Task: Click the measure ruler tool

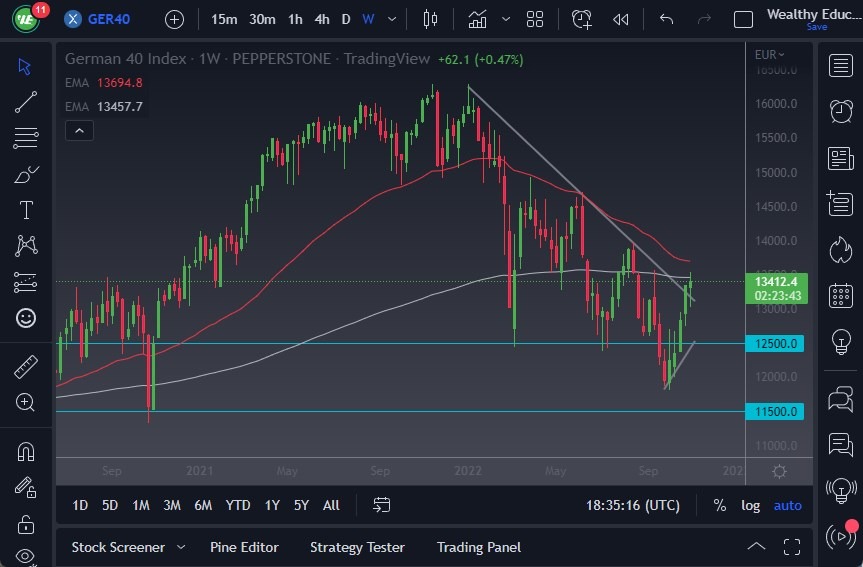Action: pos(26,366)
